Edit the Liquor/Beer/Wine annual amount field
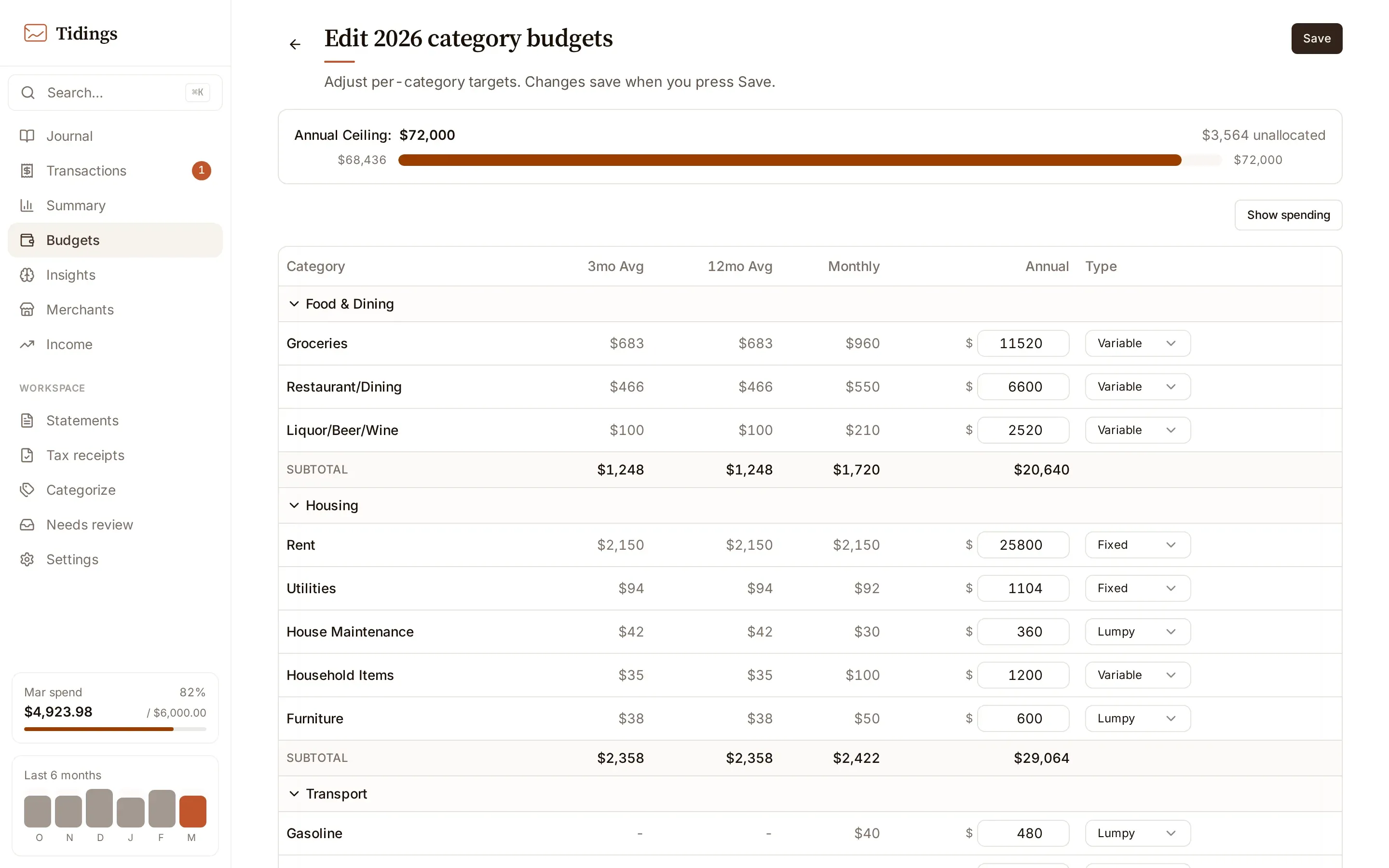 tap(1023, 430)
